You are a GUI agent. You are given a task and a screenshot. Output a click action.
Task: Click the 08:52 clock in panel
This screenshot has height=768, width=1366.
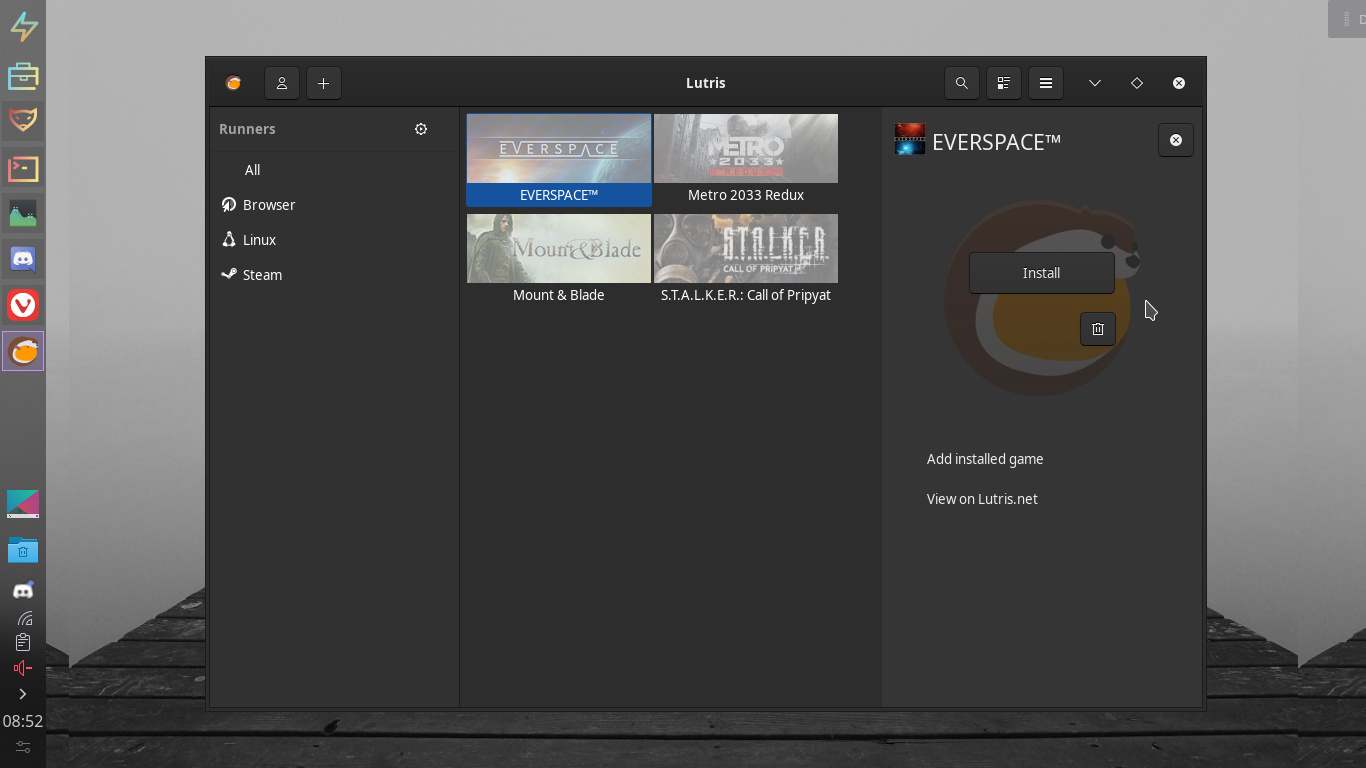pos(23,721)
